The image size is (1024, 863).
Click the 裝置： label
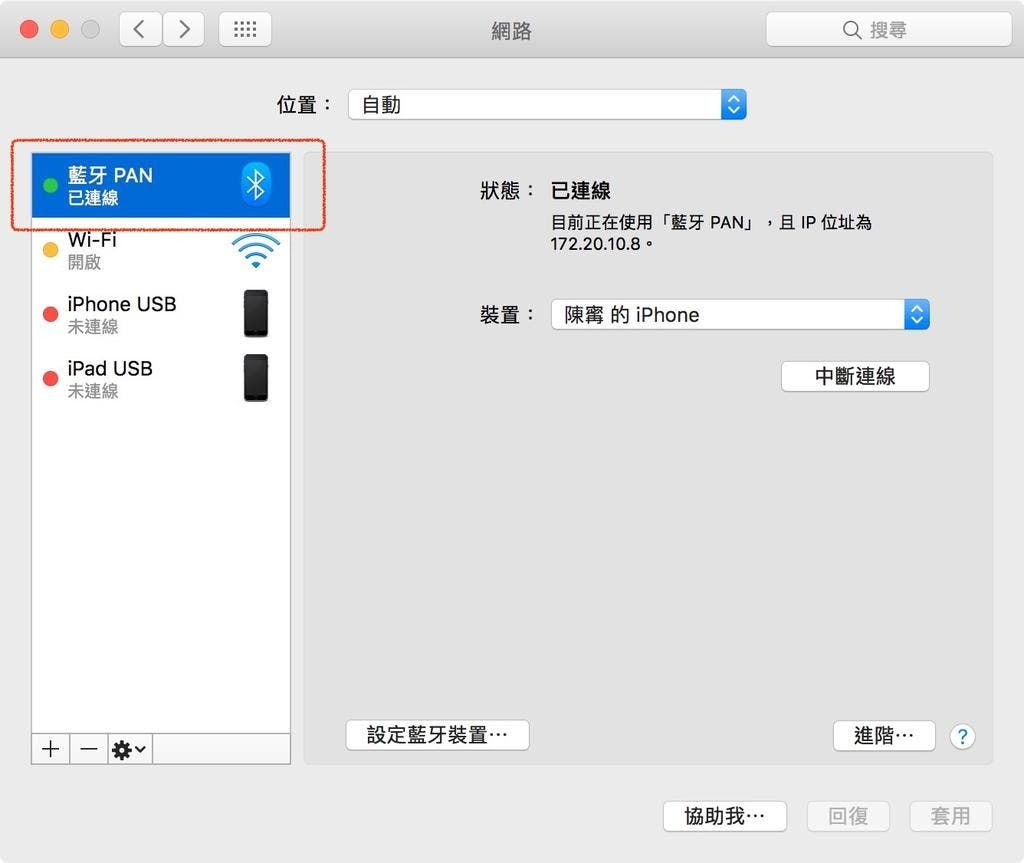point(508,315)
